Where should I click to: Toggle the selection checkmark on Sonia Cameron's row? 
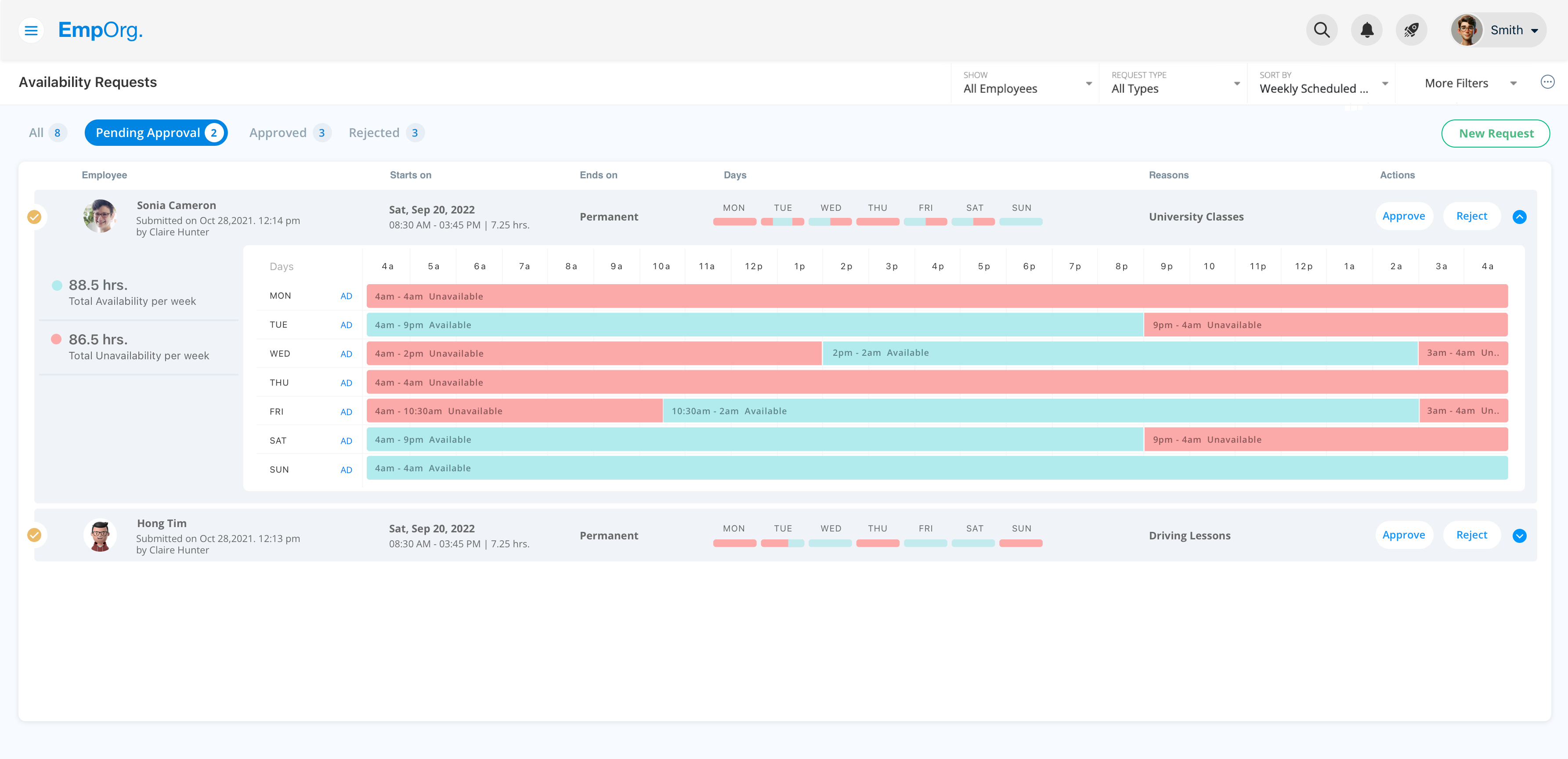[35, 216]
